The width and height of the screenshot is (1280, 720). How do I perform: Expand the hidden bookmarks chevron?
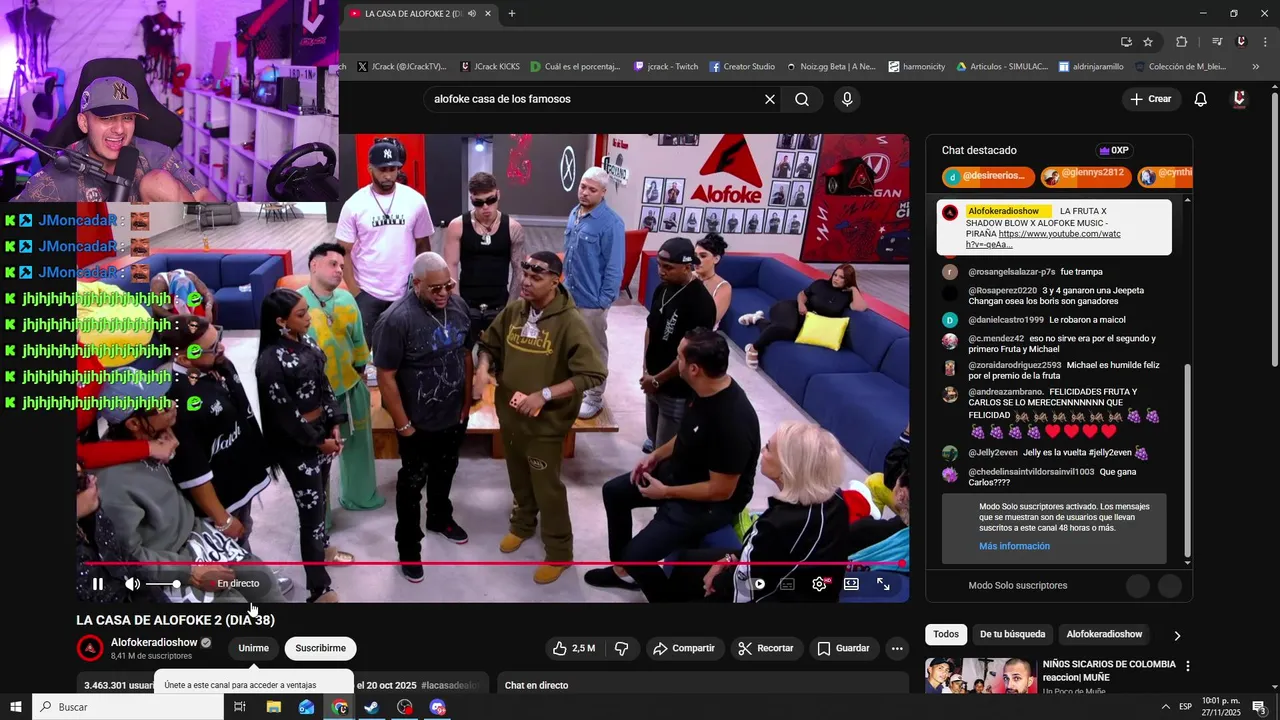pyautogui.click(x=1255, y=67)
